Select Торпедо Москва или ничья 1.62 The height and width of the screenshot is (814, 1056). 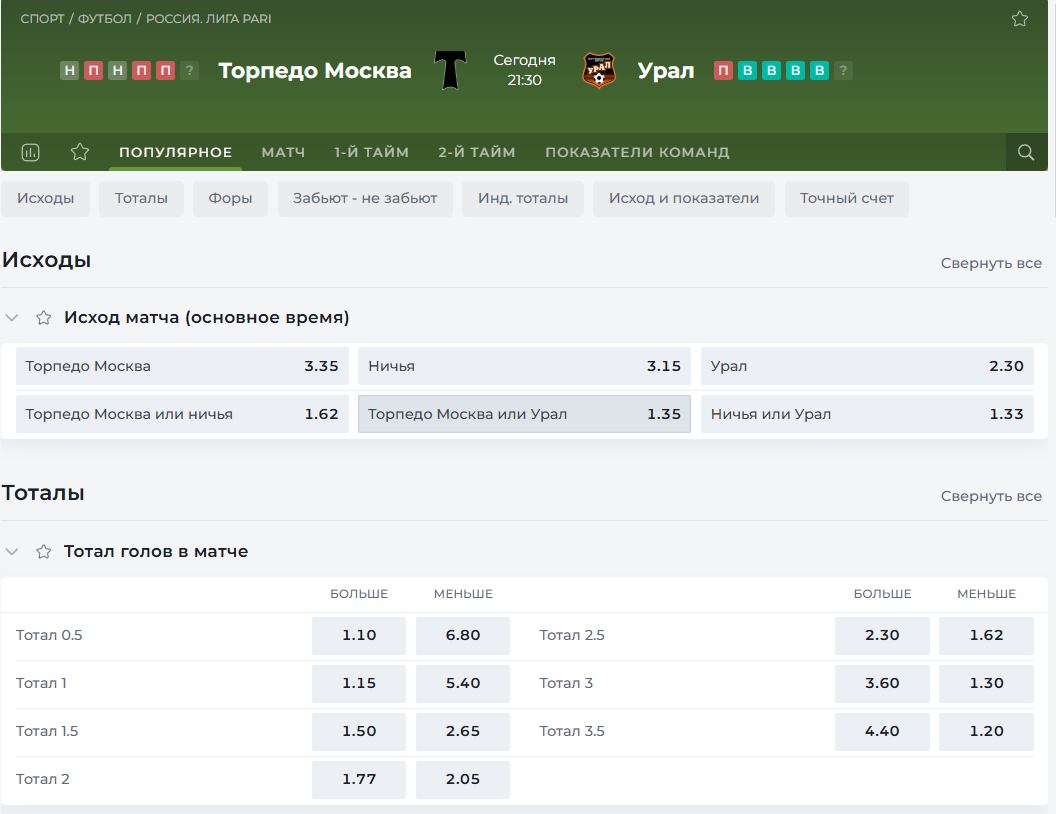coord(182,414)
